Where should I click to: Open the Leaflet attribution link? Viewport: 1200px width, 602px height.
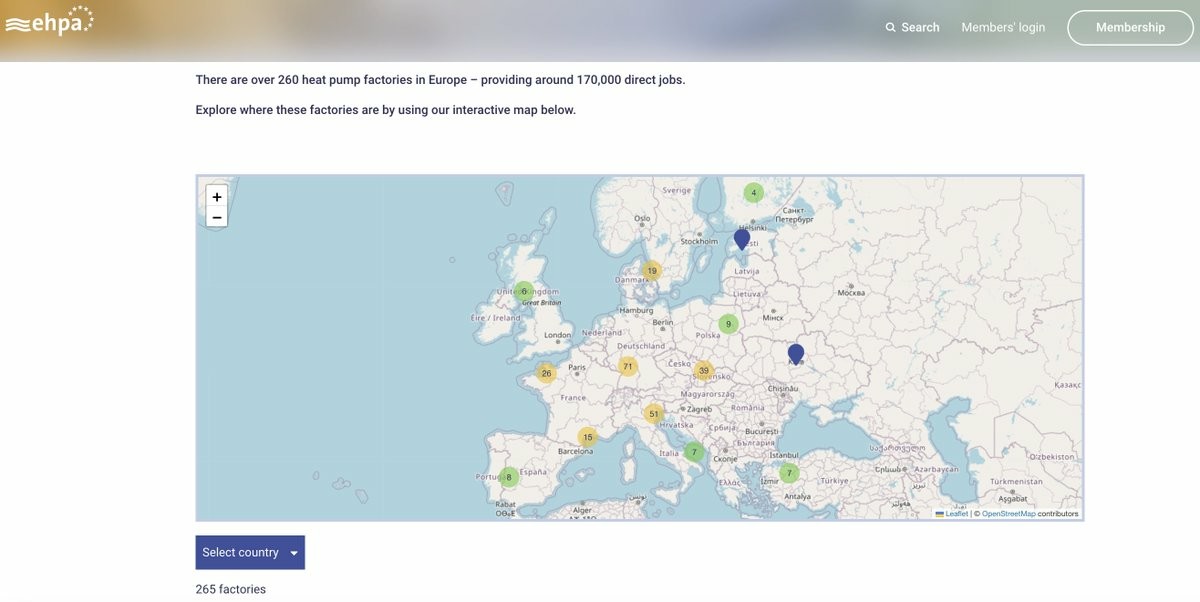pyautogui.click(x=956, y=514)
